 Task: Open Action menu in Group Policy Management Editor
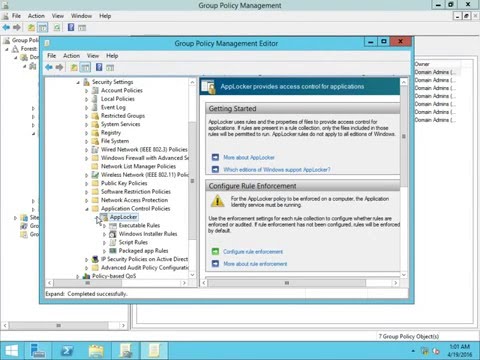pos(71,56)
